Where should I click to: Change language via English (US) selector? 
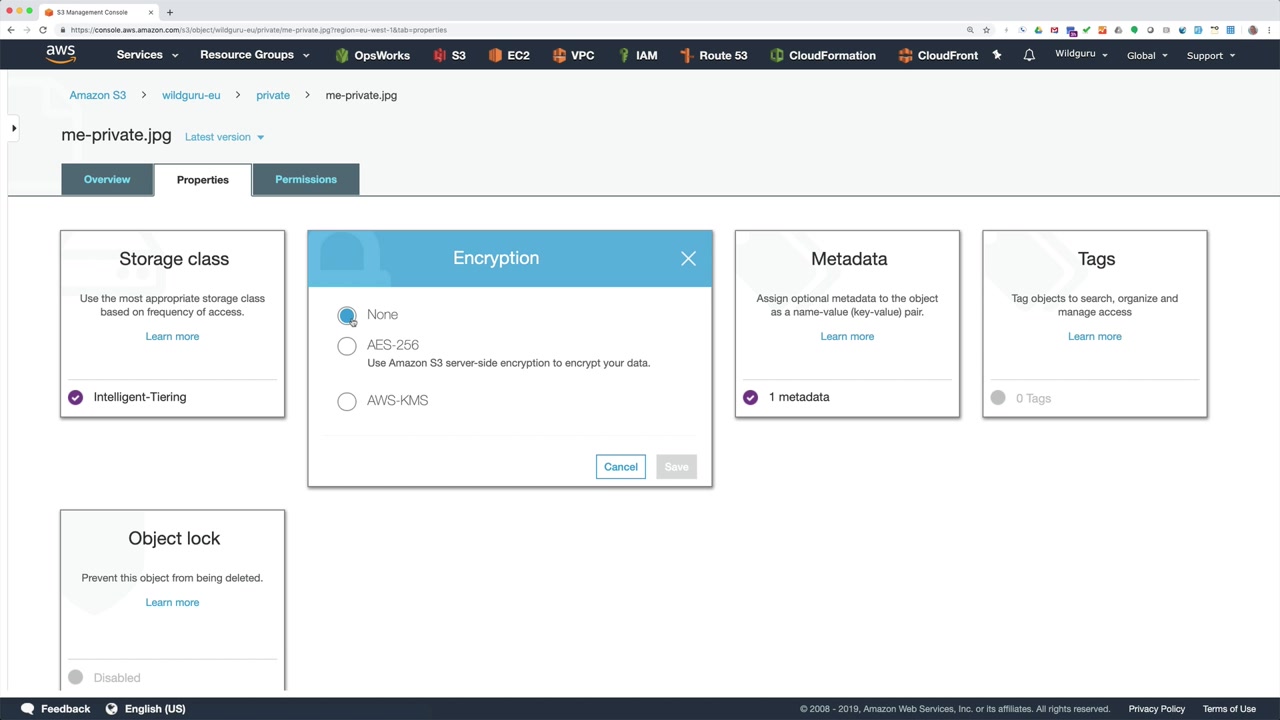(145, 709)
